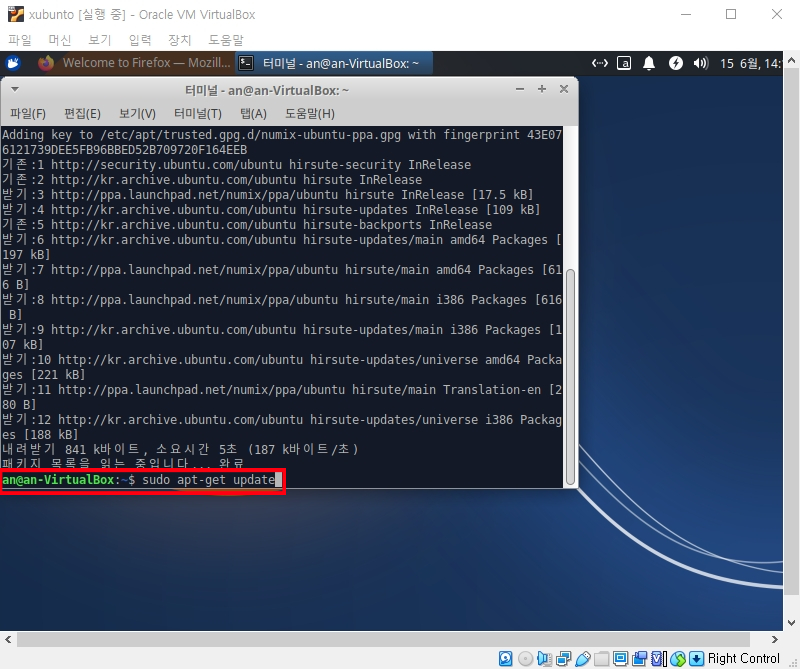Click the optical drive status icon
Screen dimensions: 800x669
[x=525, y=658]
